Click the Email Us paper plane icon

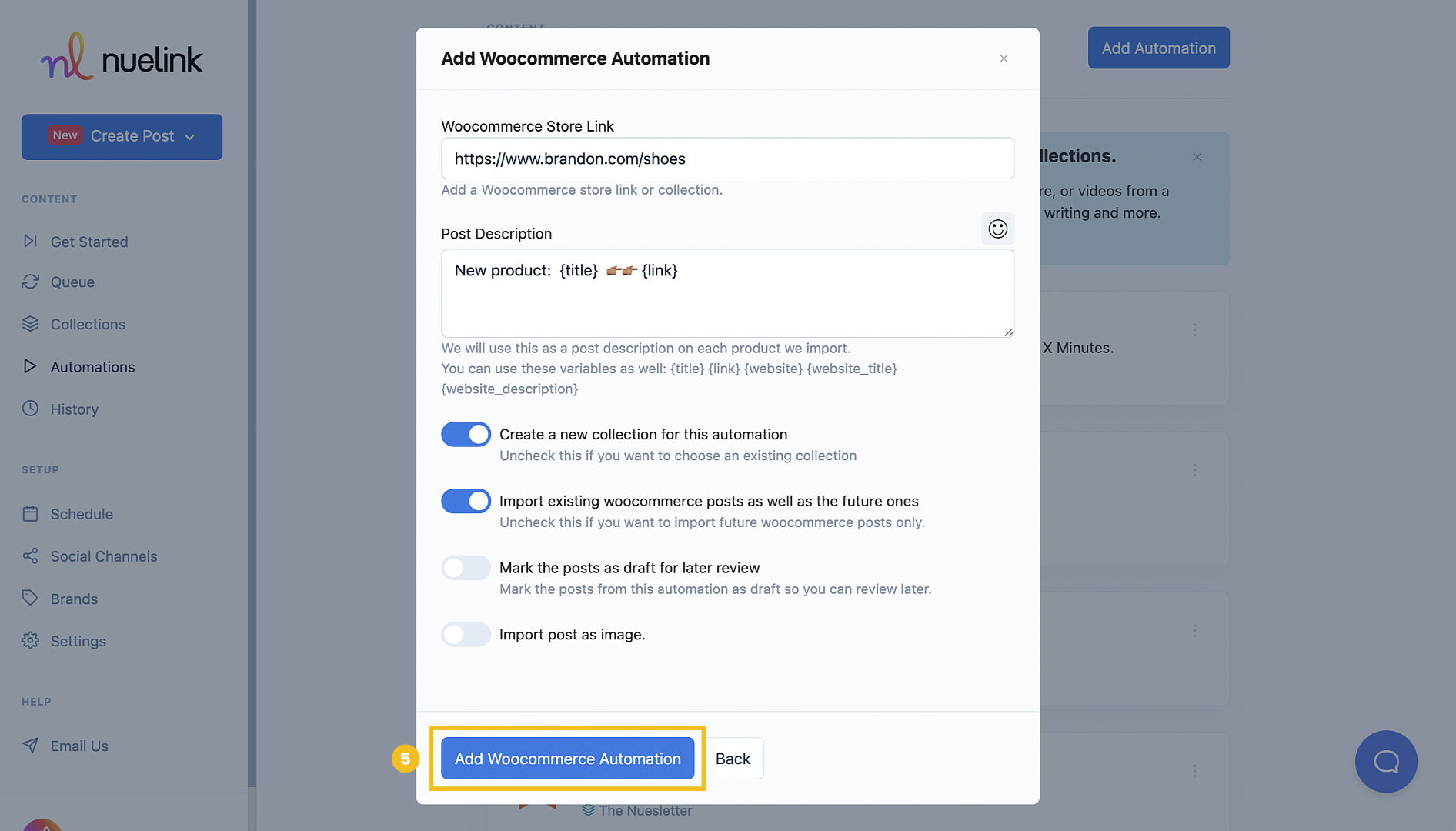pos(30,745)
